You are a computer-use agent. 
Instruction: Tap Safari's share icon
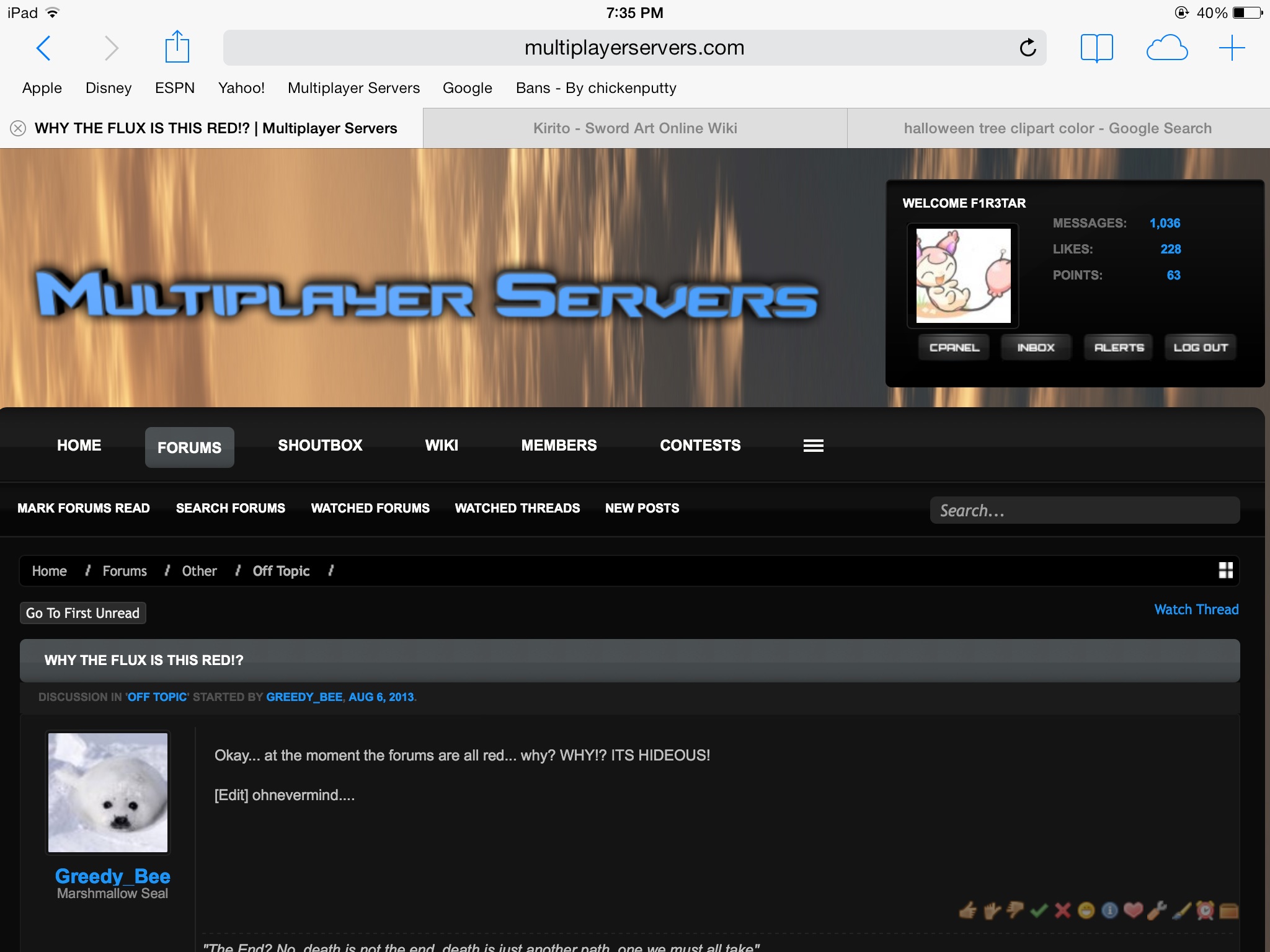177,48
